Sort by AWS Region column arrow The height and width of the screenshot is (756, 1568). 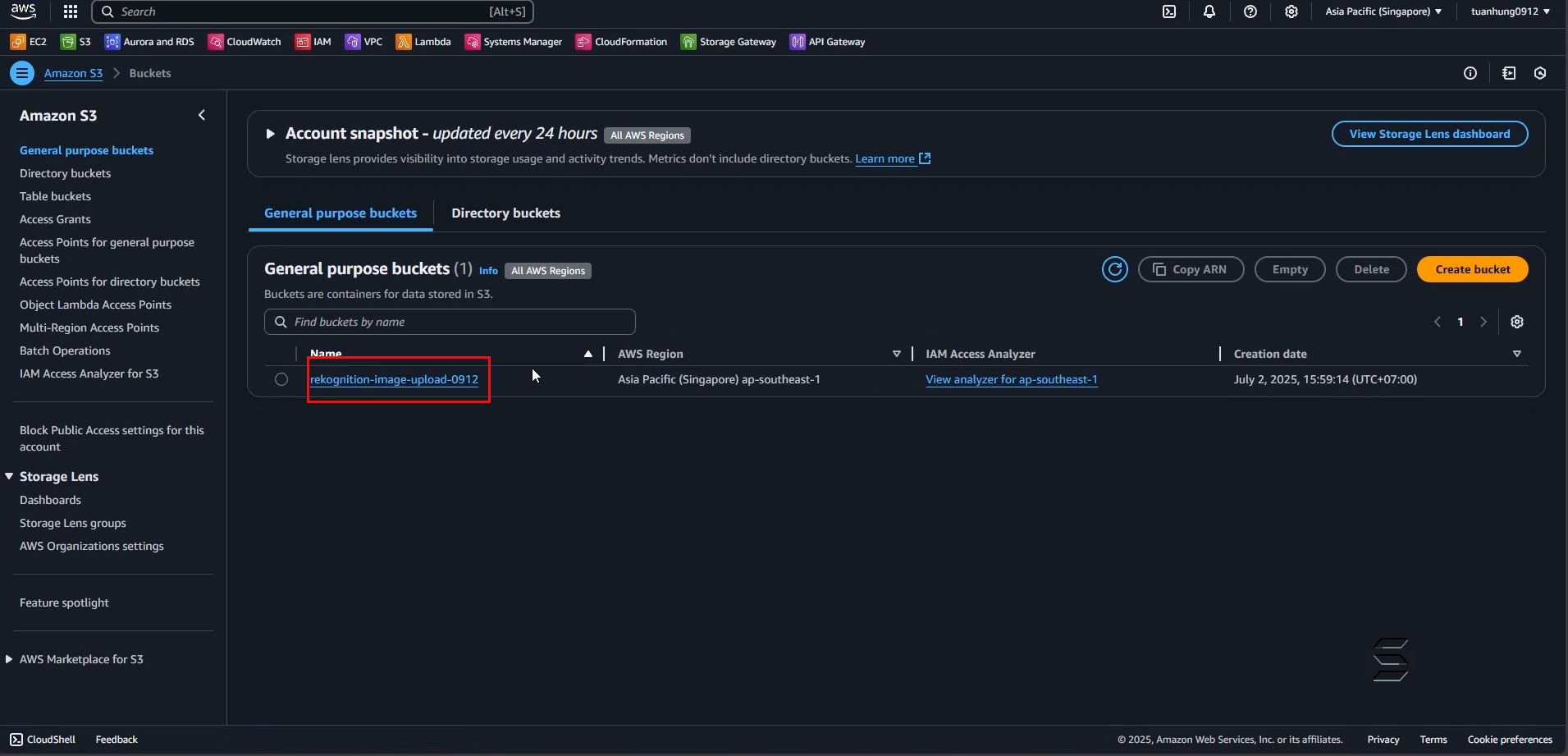click(896, 354)
